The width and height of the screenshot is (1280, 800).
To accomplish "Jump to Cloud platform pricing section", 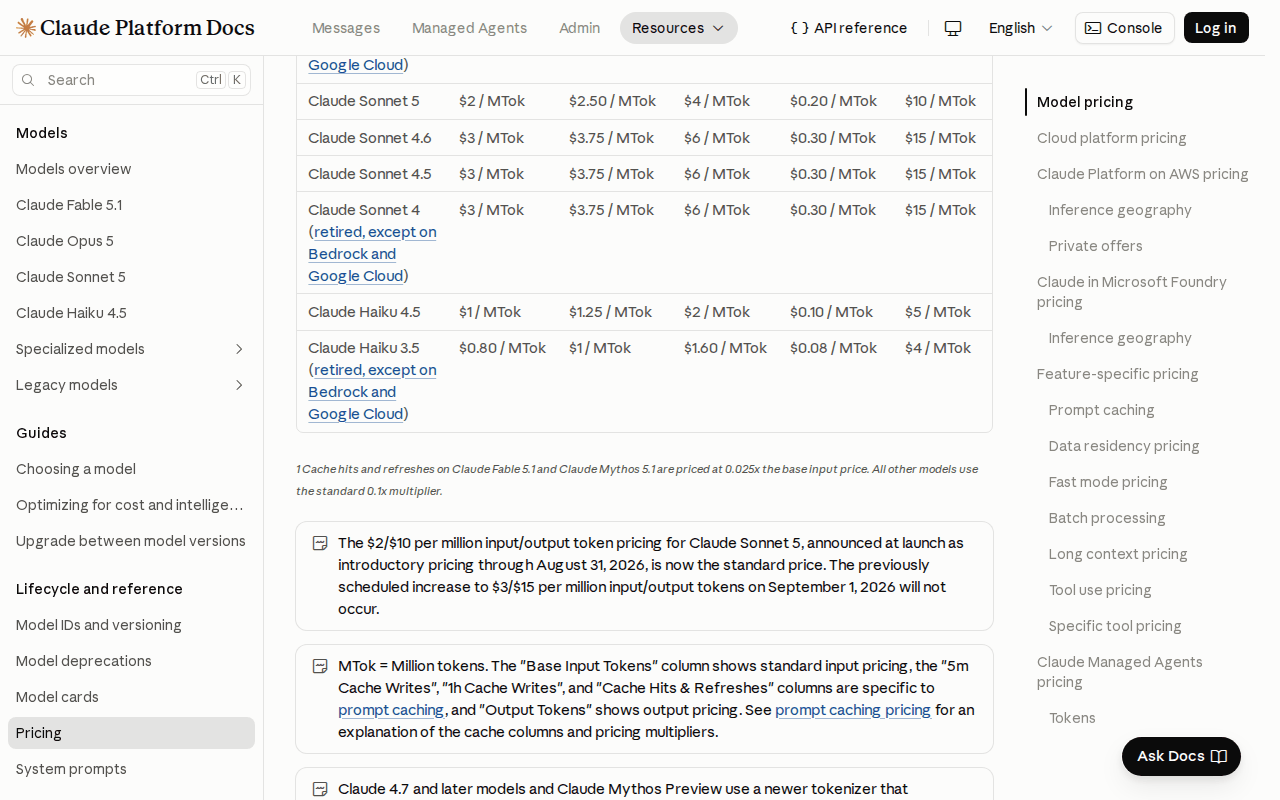I will (x=1112, y=138).
